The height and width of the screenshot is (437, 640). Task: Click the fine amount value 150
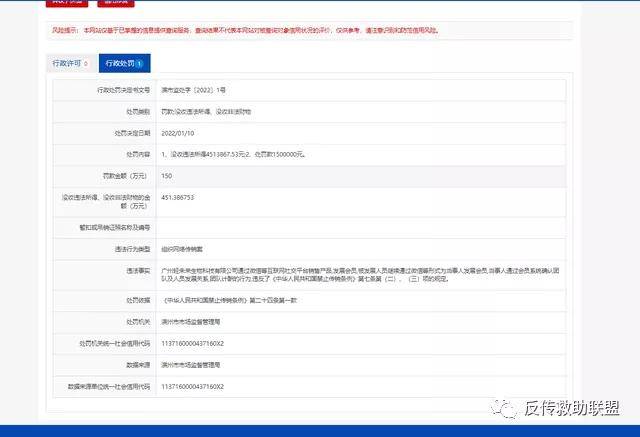point(166,176)
